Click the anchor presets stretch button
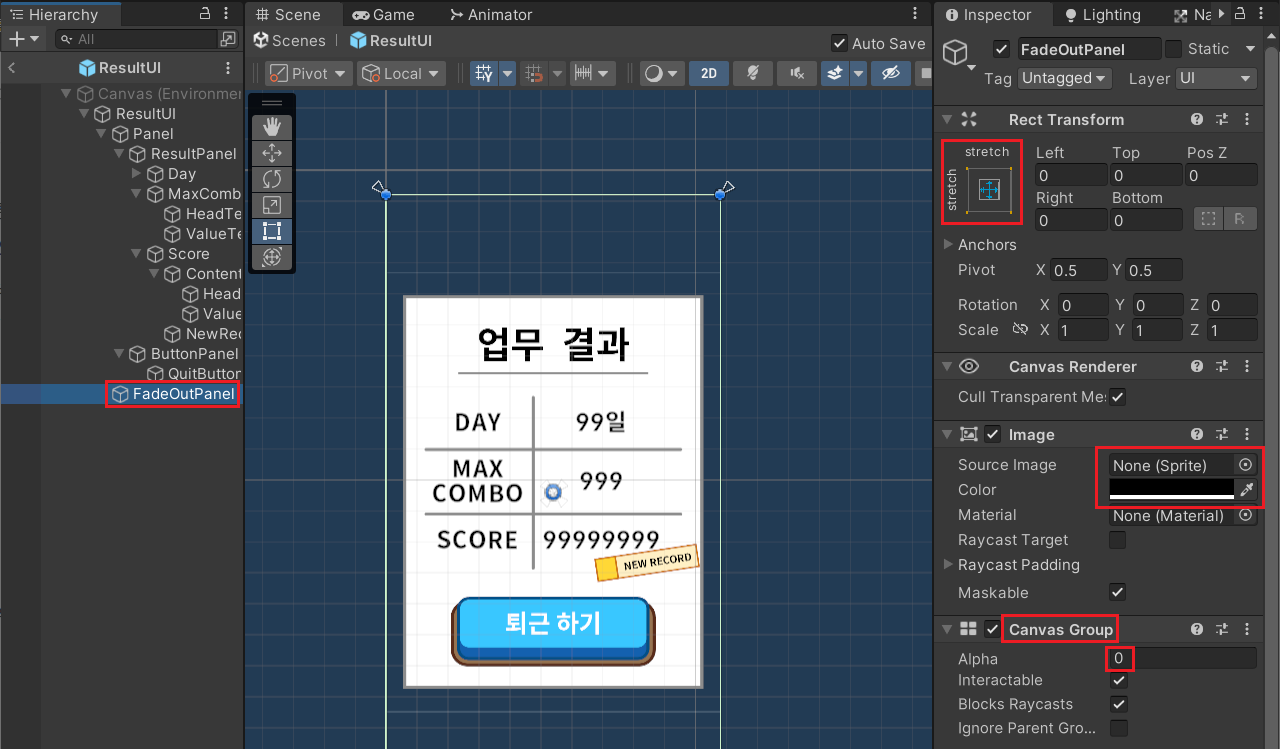This screenshot has height=749, width=1280. [x=989, y=189]
